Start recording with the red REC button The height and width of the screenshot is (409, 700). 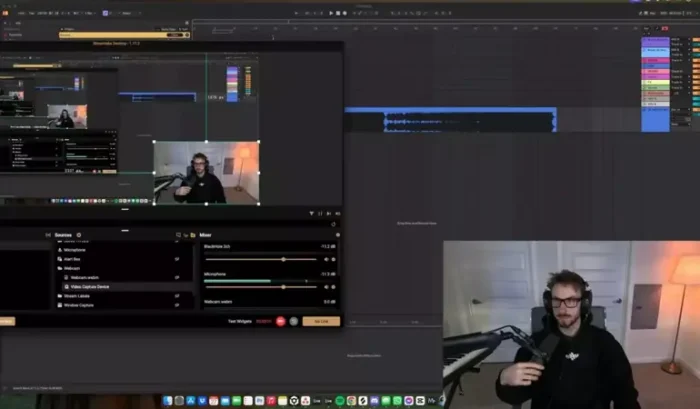click(x=280, y=321)
